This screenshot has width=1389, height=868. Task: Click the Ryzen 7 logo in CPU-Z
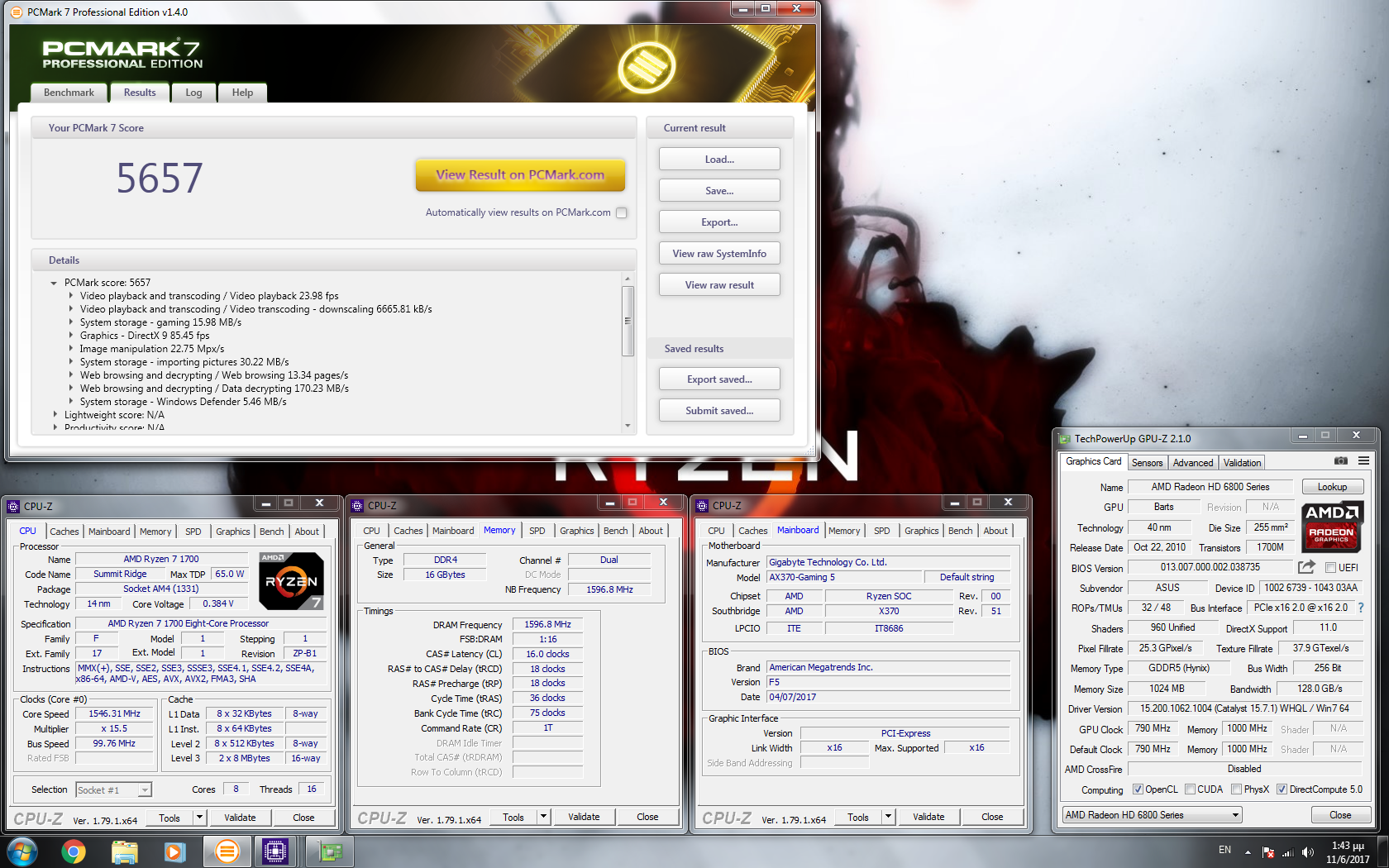[290, 581]
